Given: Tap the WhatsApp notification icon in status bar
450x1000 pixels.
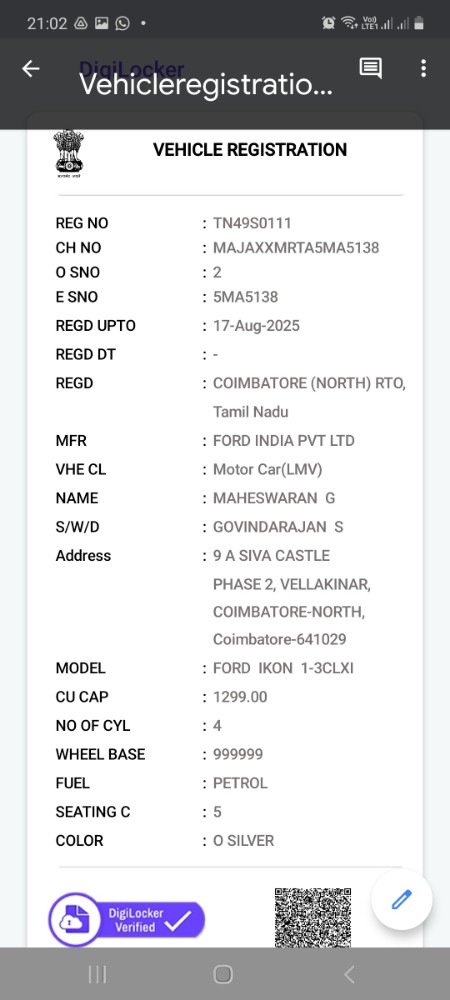Looking at the screenshot, I should tap(122, 23).
